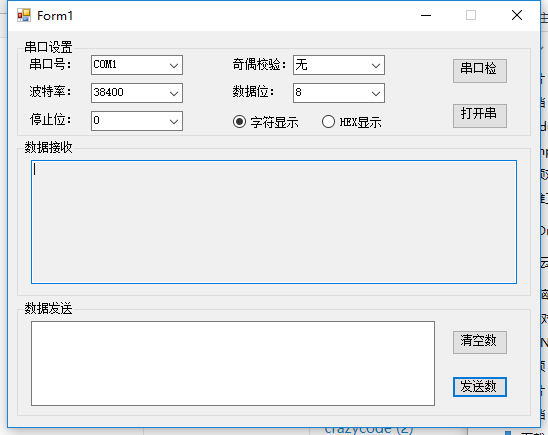
Task: Click the 清空数 button
Action: pyautogui.click(x=480, y=342)
